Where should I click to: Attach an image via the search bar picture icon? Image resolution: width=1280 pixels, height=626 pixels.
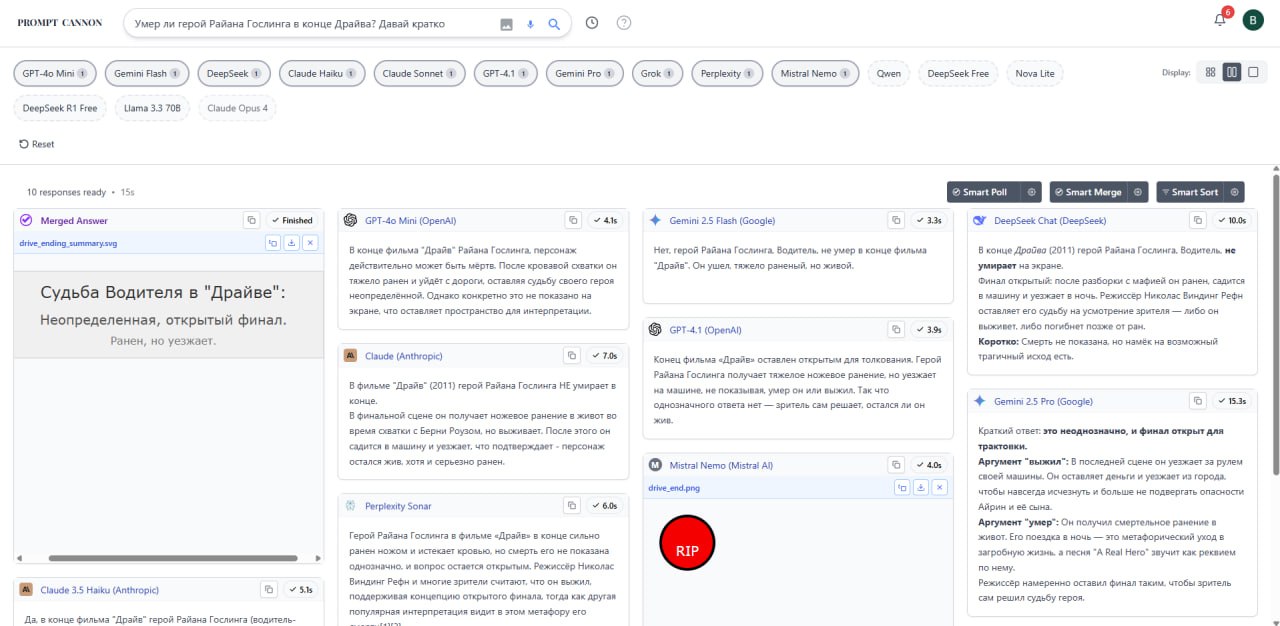coord(506,23)
